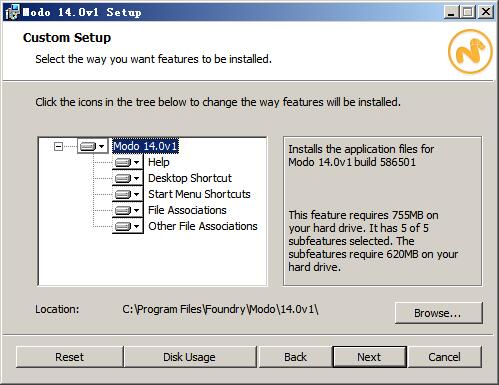Open the Disk Usage dialog

(x=189, y=357)
